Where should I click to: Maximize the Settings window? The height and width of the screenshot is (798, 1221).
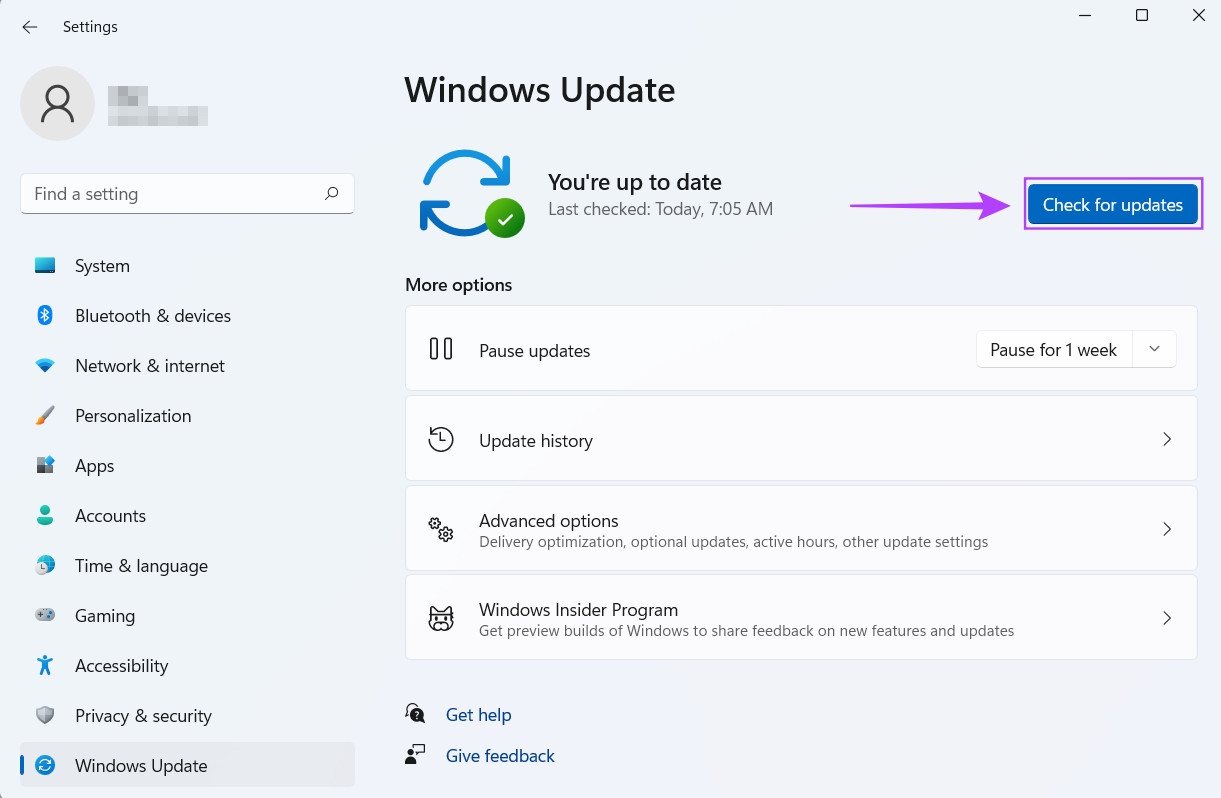(x=1142, y=15)
